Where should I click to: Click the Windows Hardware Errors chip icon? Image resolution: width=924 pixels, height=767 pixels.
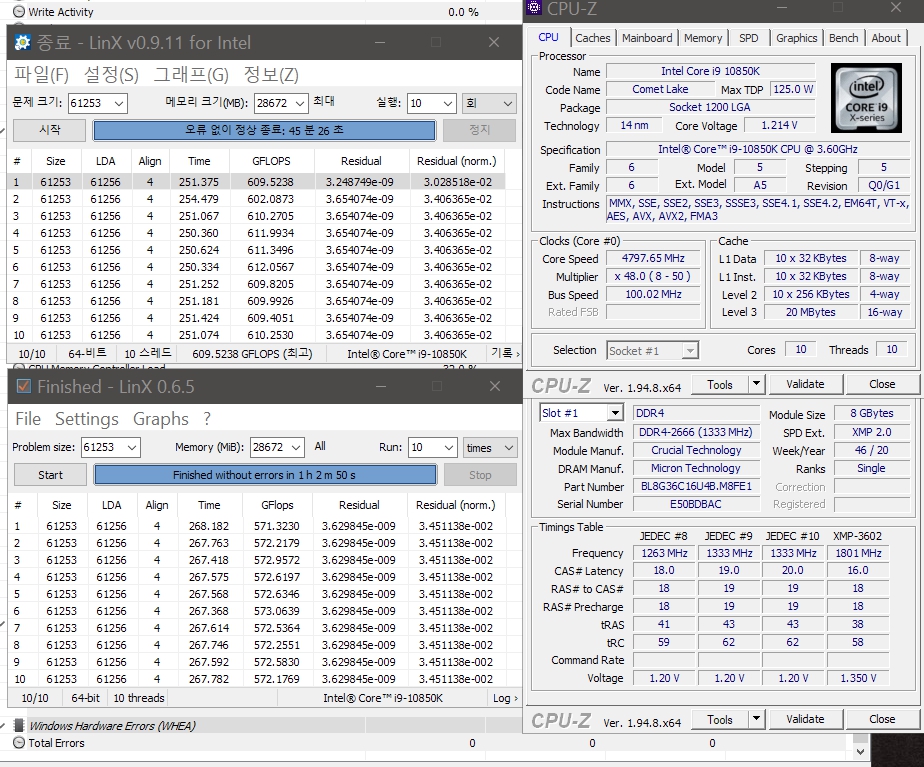(x=18, y=726)
